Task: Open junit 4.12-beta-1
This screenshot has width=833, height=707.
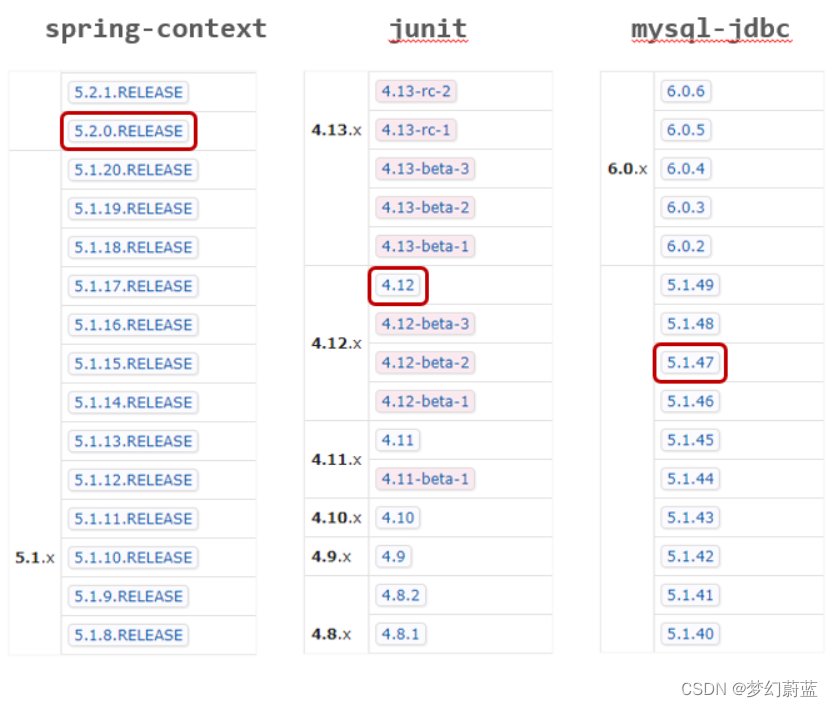Action: 425,401
